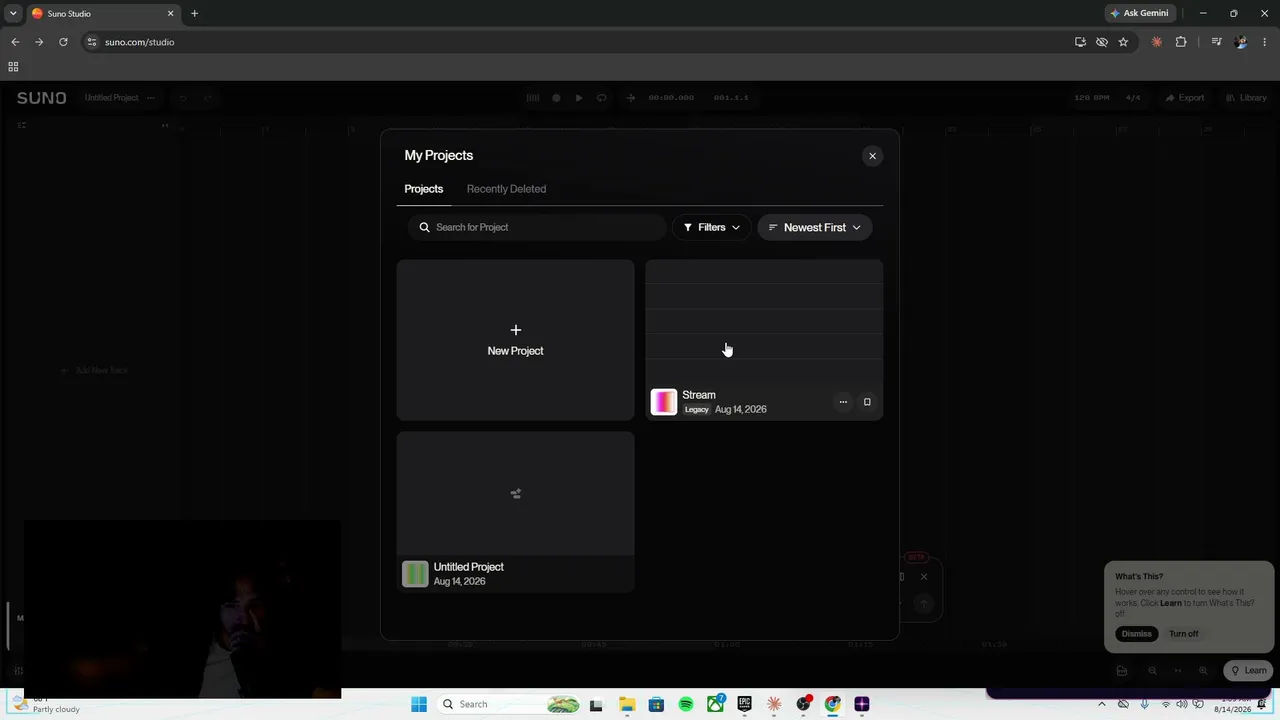Open Xbox app from taskbar
Image resolution: width=1280 pixels, height=720 pixels.
pyautogui.click(x=715, y=704)
